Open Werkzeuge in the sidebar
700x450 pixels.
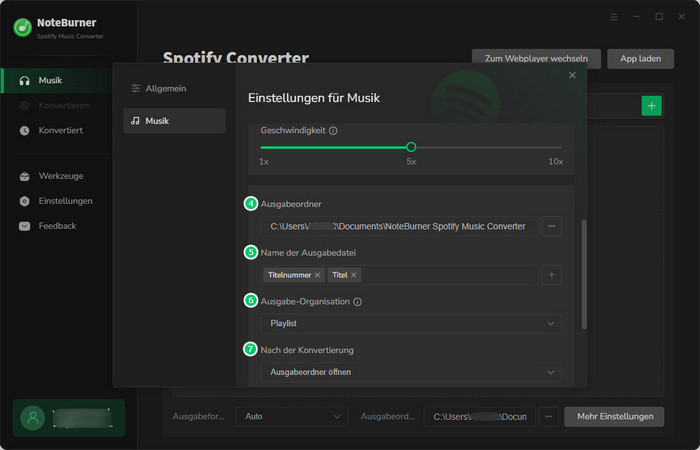[57, 176]
